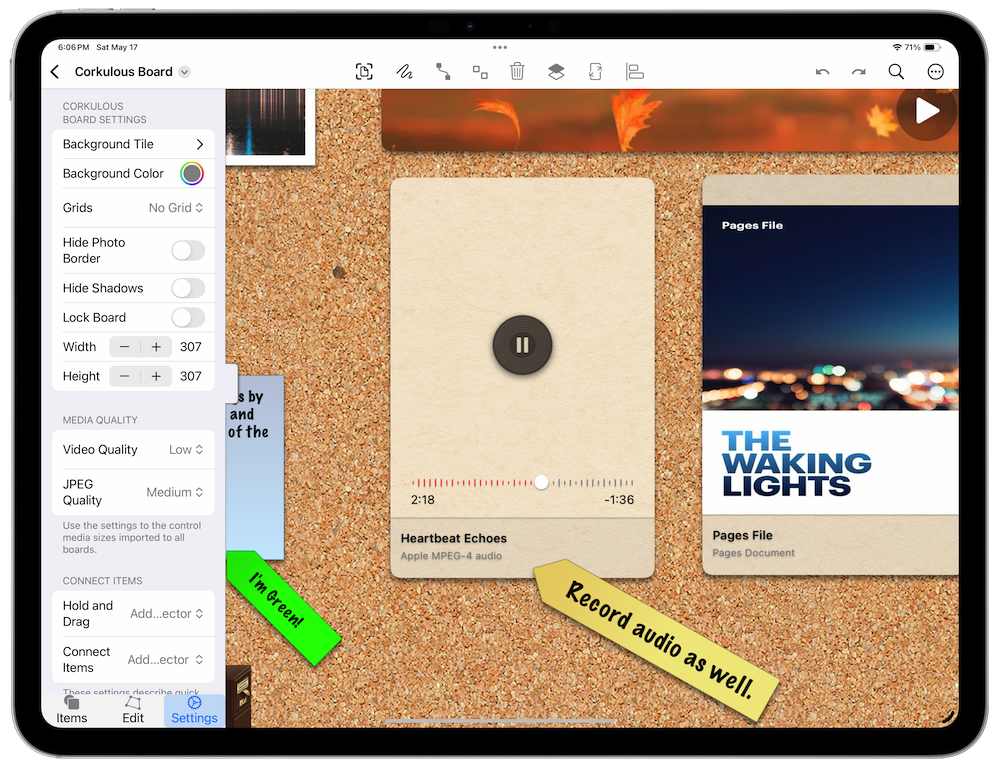
Task: Open Connect Items action dropdown
Action: tap(165, 659)
